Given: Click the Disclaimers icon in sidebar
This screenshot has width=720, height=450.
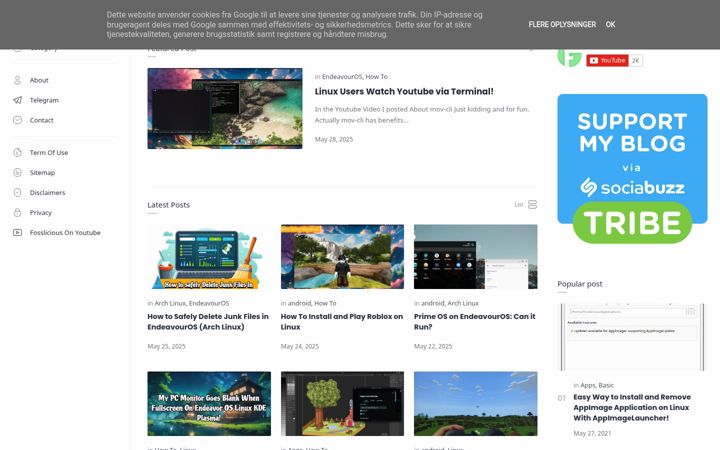Looking at the screenshot, I should pyautogui.click(x=17, y=192).
